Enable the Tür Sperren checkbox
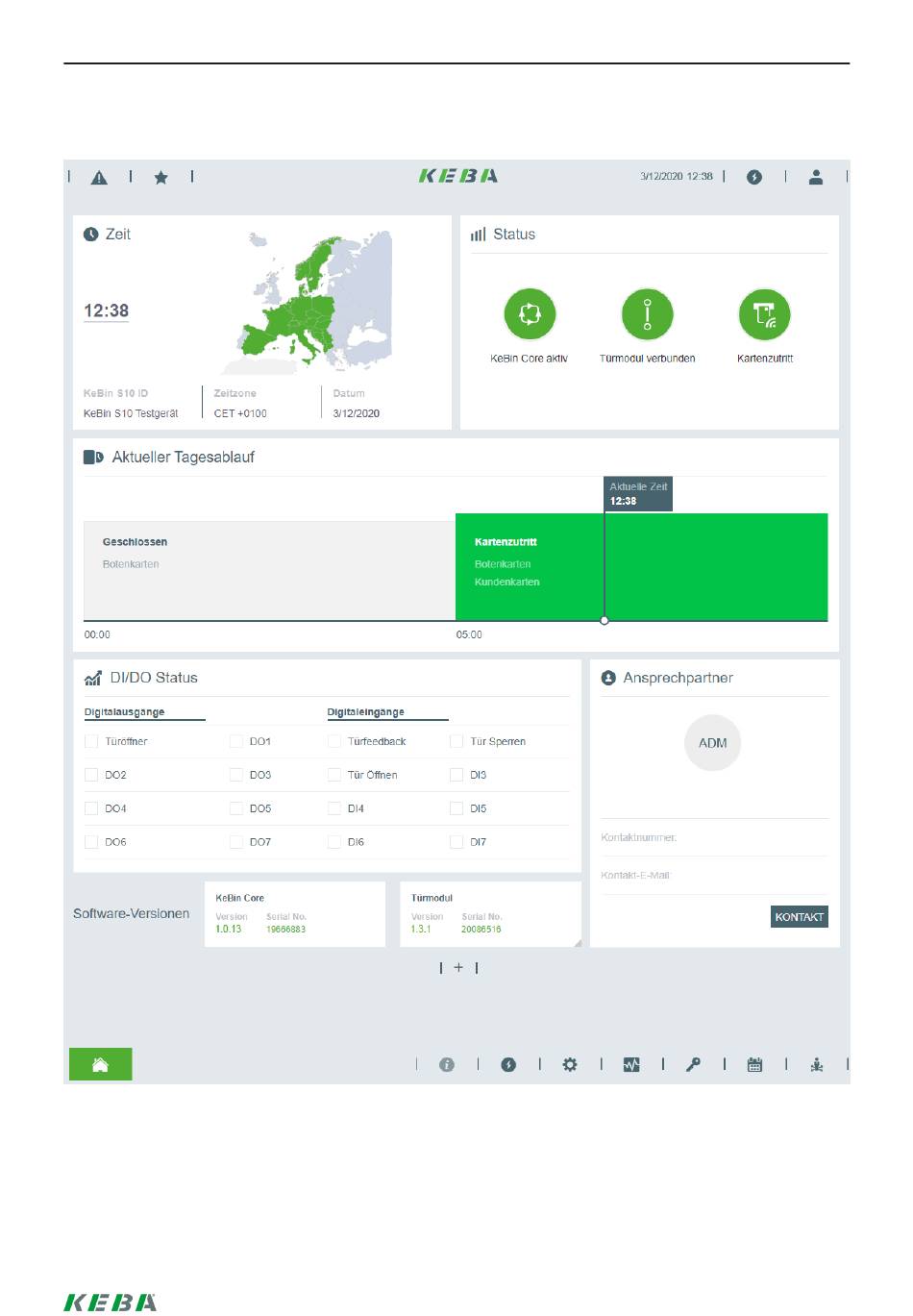The width and height of the screenshot is (913, 1316). [456, 741]
